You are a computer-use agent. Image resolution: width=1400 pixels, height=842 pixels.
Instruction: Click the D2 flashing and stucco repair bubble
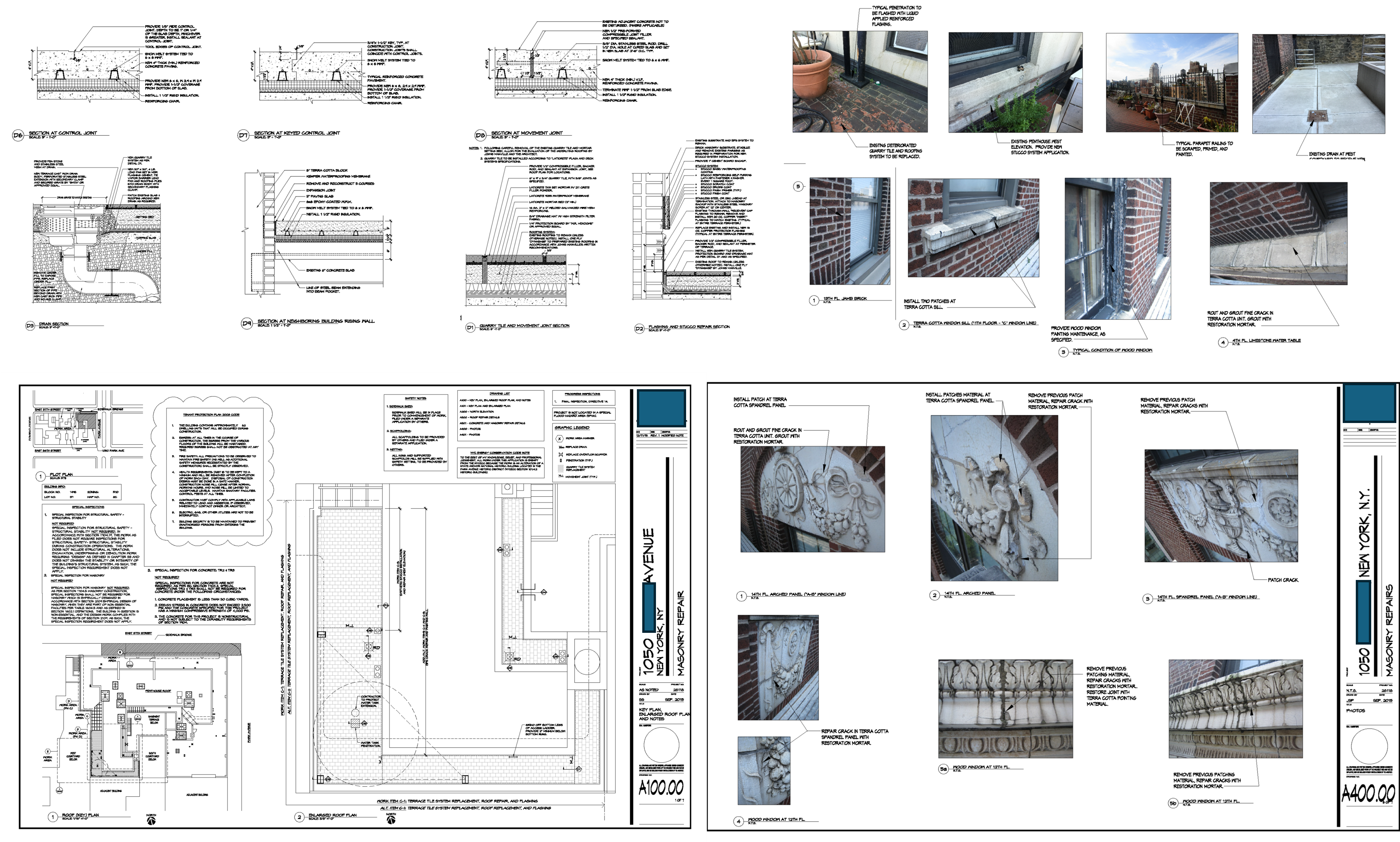tap(639, 328)
